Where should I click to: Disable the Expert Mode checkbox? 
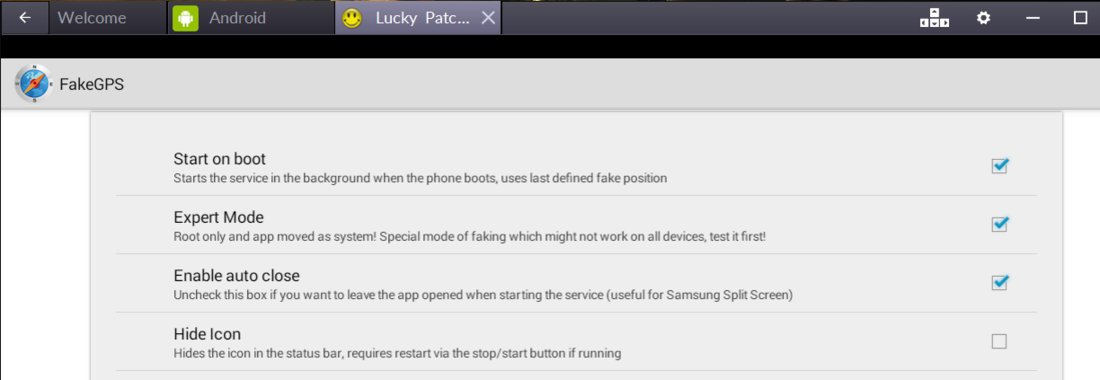tap(1000, 224)
